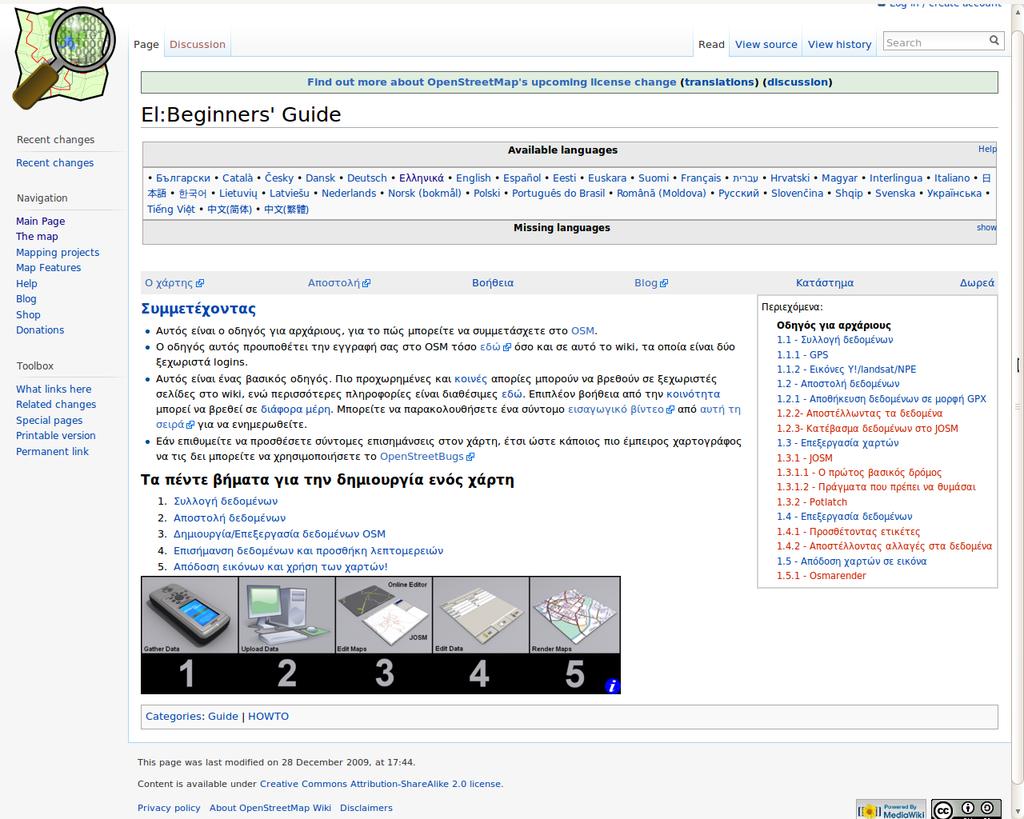The width and height of the screenshot is (1024, 819).
Task: Click the OpenStreetMap wiki logo
Action: point(63,58)
